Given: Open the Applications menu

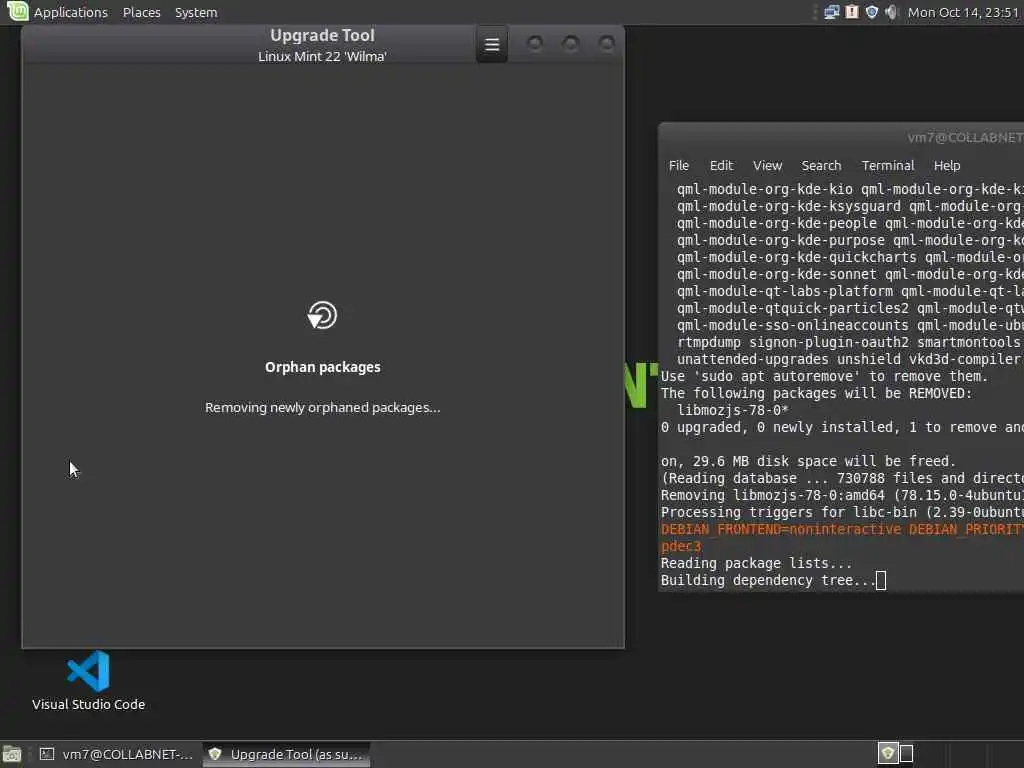Looking at the screenshot, I should 71,12.
